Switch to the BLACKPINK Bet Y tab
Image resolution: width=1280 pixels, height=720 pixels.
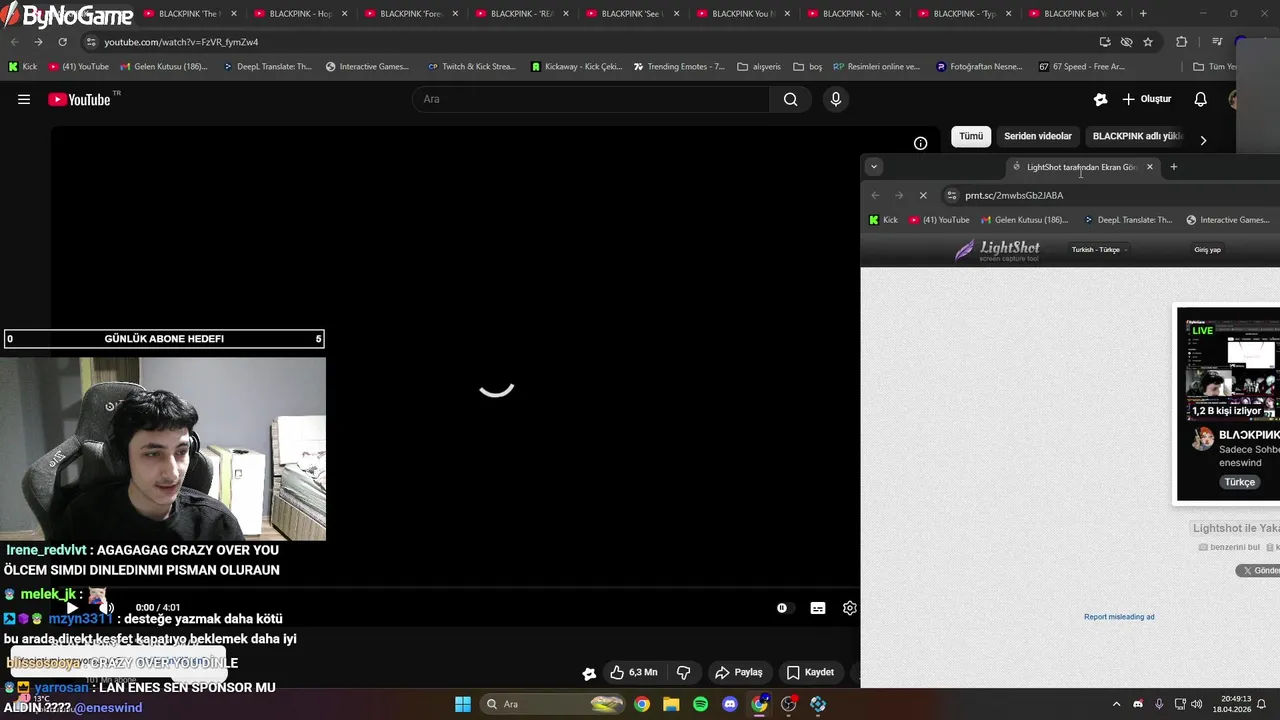point(1074,14)
